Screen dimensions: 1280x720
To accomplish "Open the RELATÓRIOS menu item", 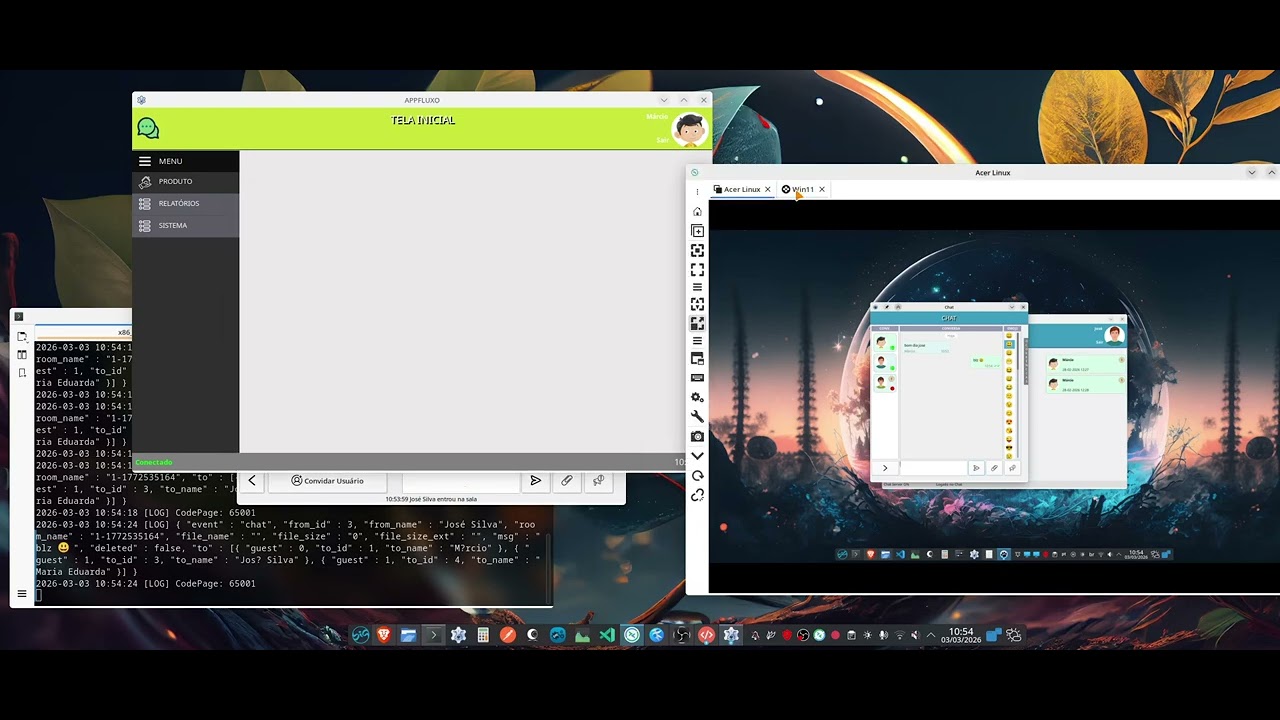I will tap(186, 203).
